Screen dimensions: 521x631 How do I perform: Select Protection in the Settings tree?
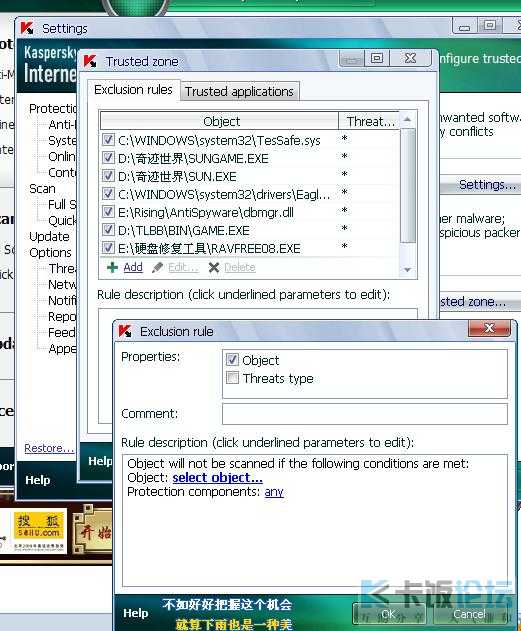pyautogui.click(x=53, y=109)
